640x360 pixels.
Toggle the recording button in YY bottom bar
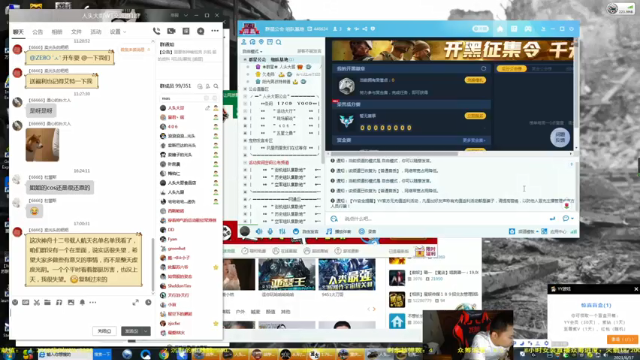pos(367,231)
